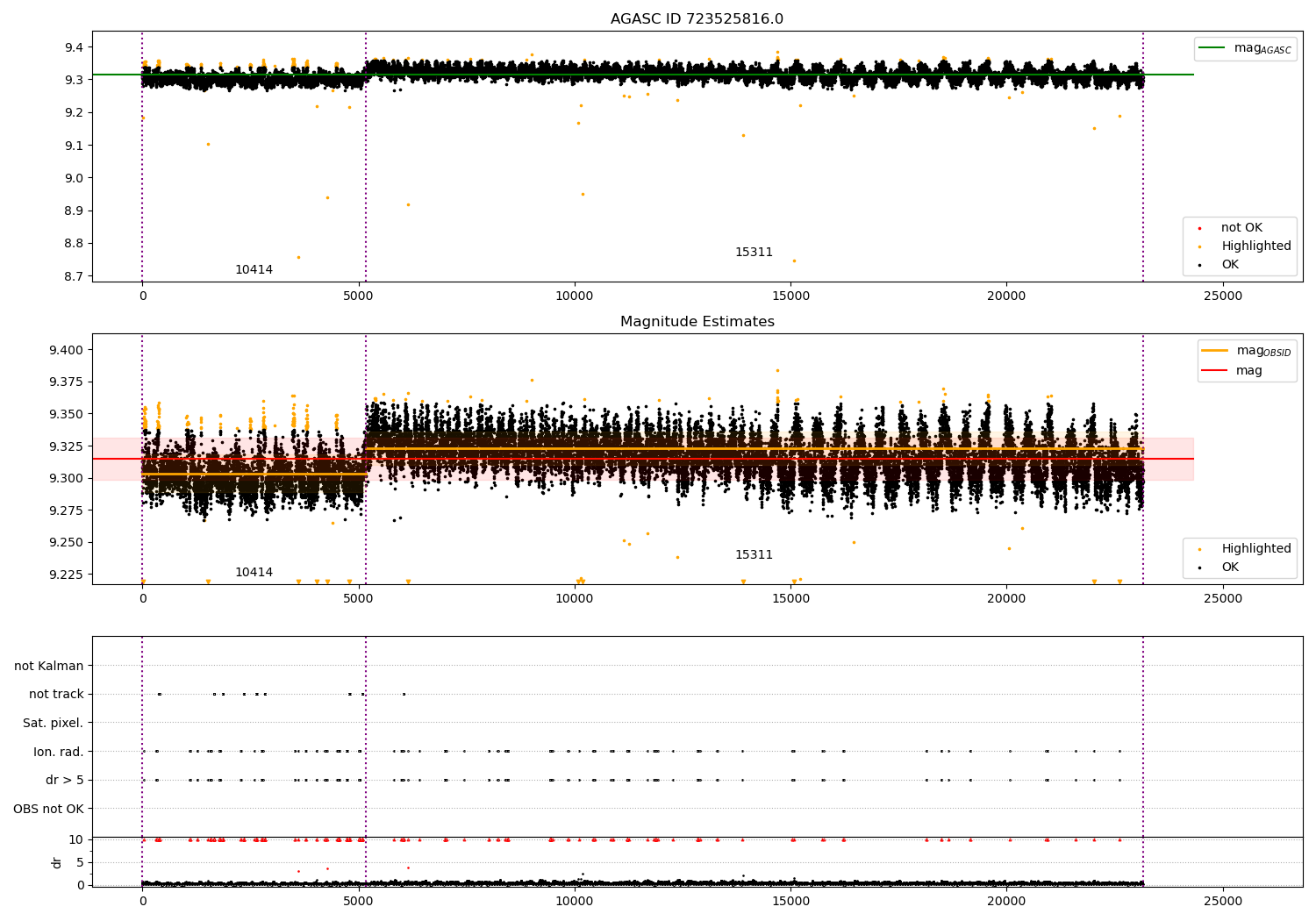Click the 'dr' y-axis label at bottom
The image size is (1316, 921).
(57, 862)
